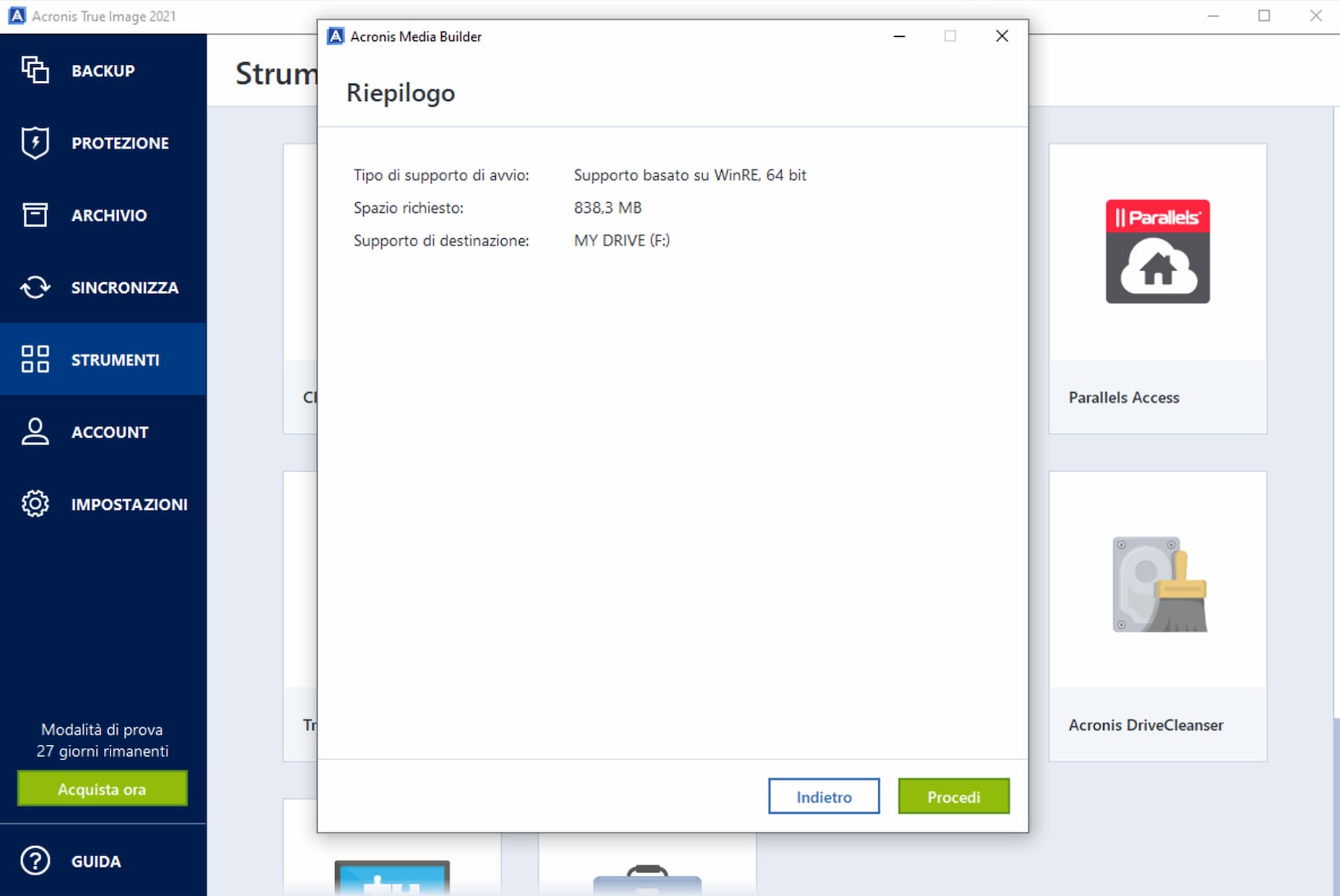This screenshot has height=896, width=1340.
Task: Click the Backup sidebar icon
Action: [x=35, y=70]
